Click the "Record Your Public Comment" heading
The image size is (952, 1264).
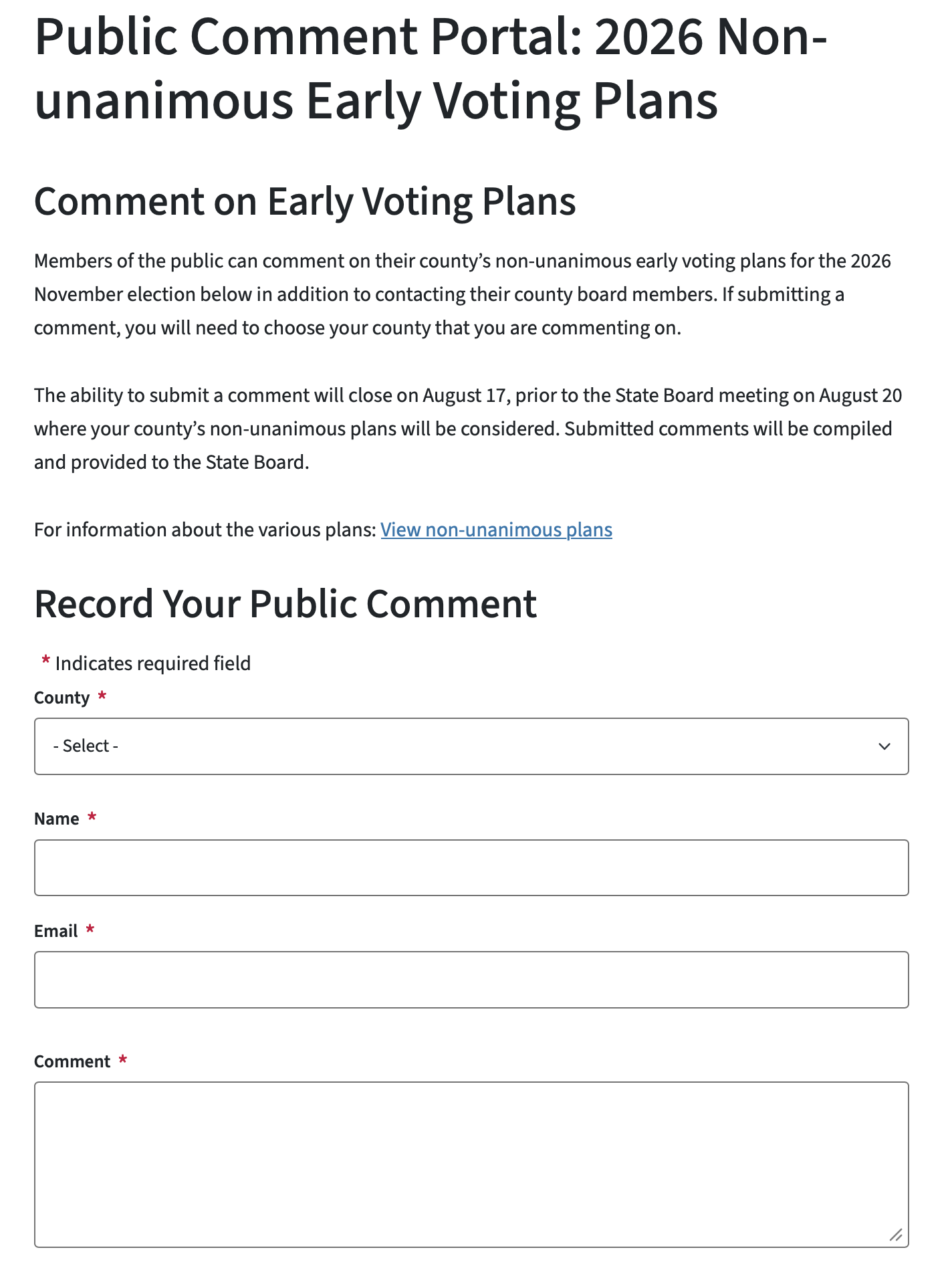click(285, 604)
